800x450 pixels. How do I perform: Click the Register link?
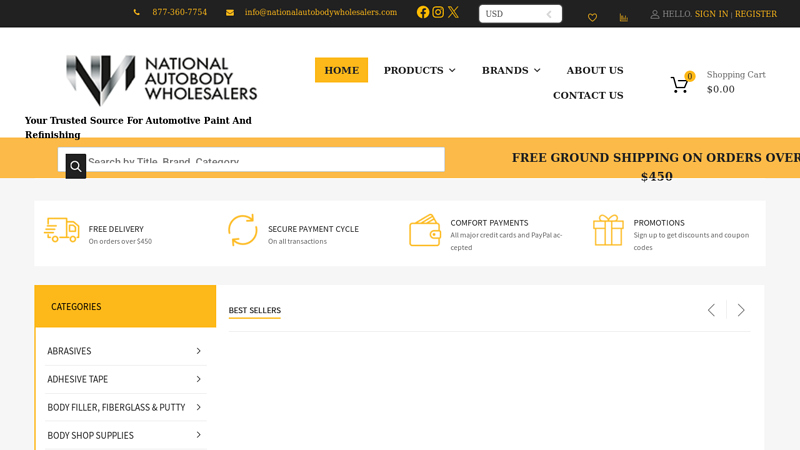point(756,14)
